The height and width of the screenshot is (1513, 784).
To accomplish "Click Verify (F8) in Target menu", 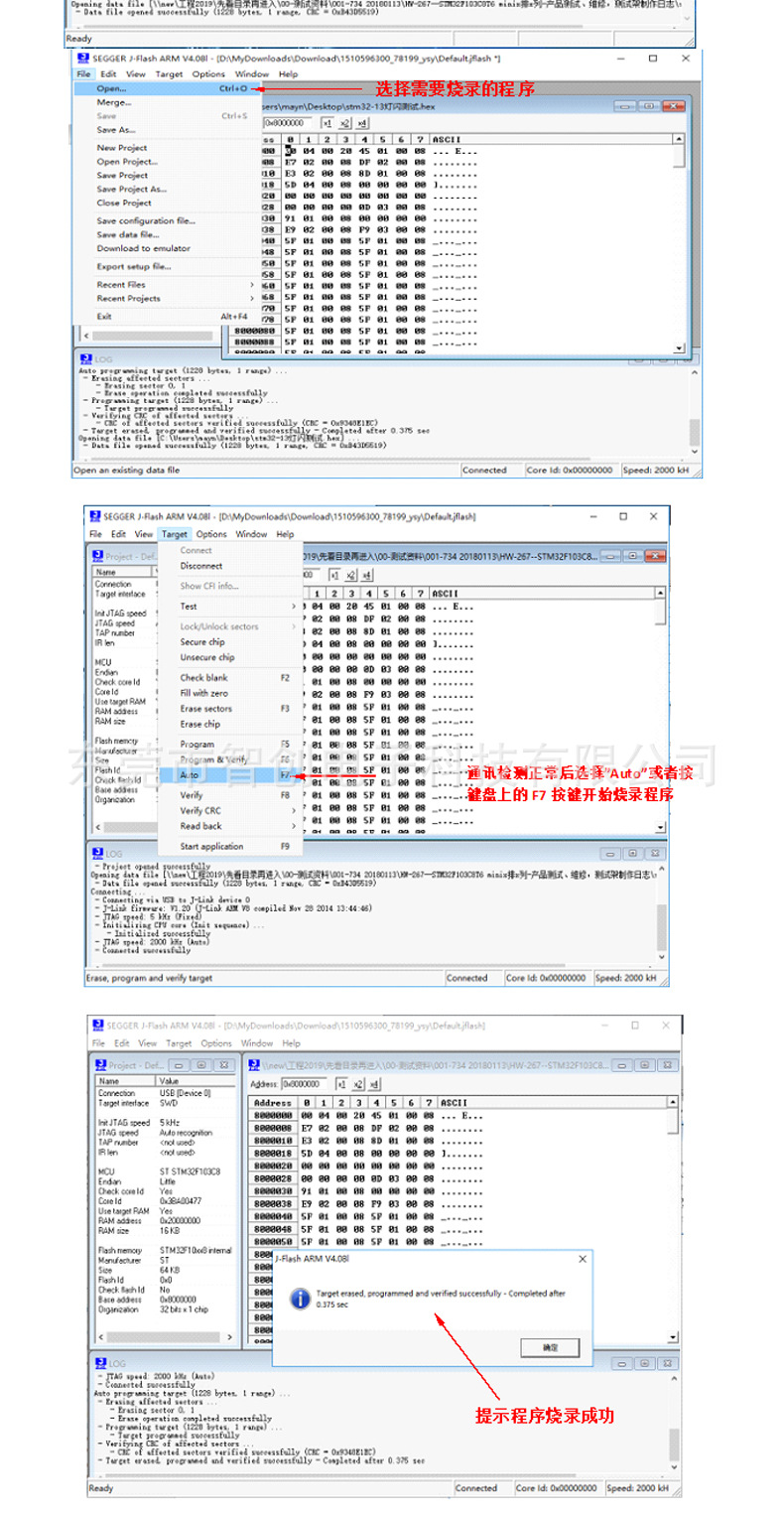I will point(228,795).
